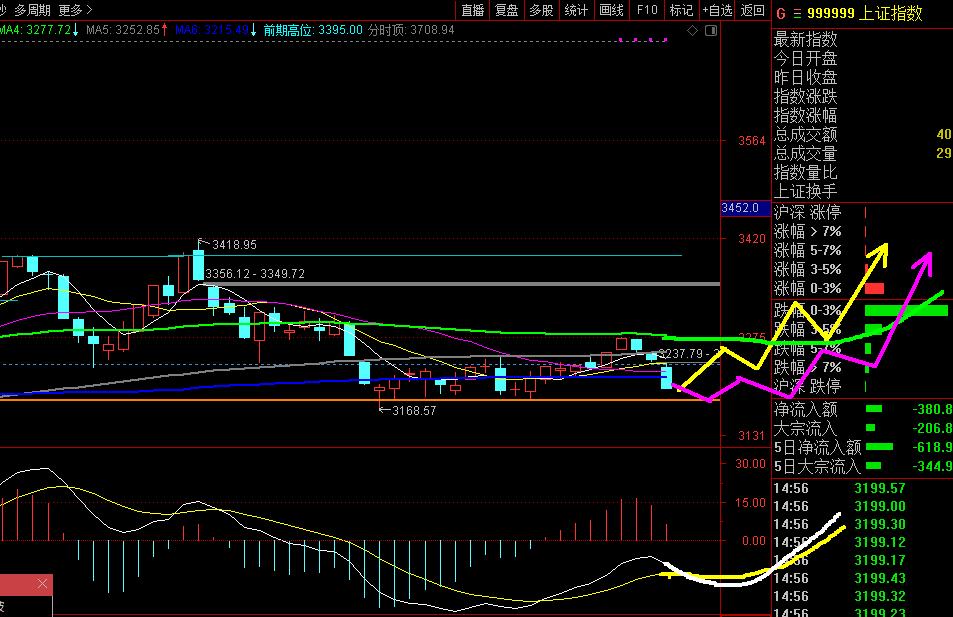This screenshot has height=617, width=953.
Task: Select the 3418.95 high price label
Action: 233,244
